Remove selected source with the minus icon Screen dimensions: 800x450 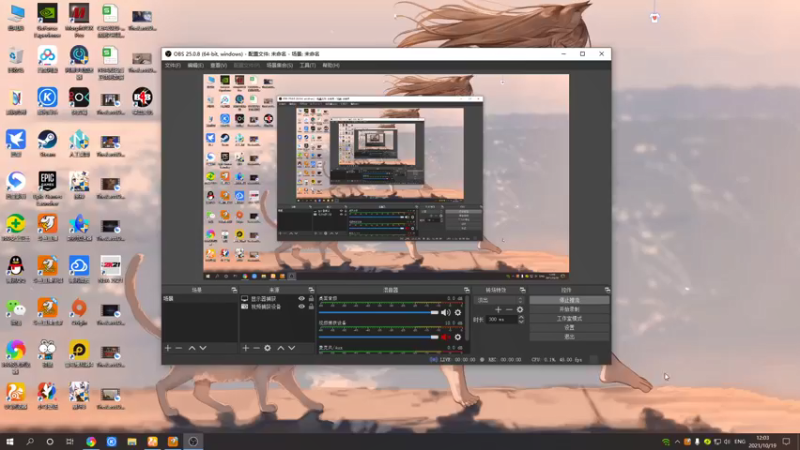coord(256,348)
